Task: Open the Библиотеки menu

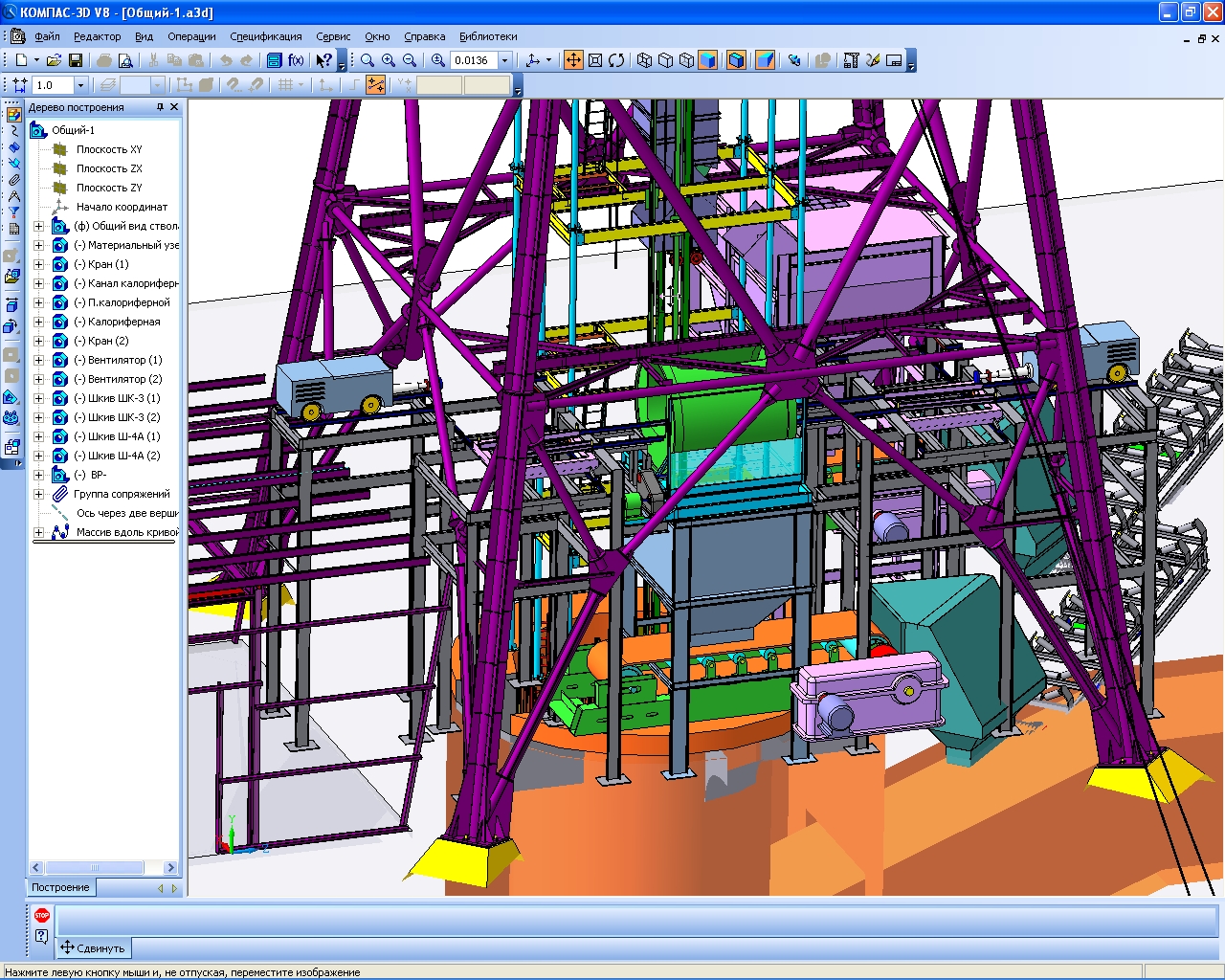Action: point(488,36)
